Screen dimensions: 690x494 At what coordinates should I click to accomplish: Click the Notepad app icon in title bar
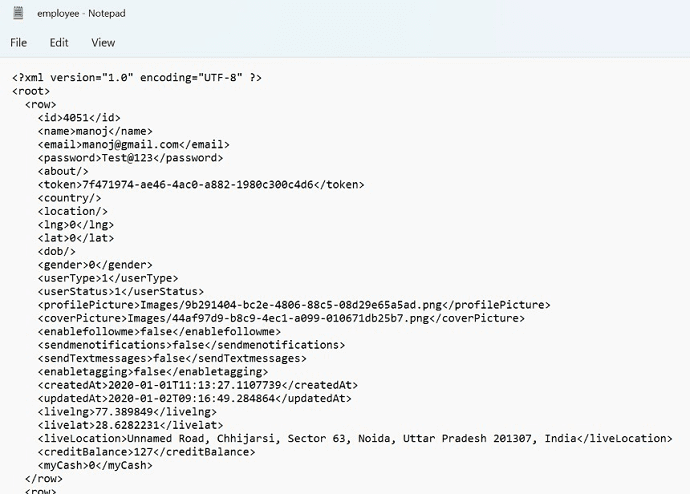pos(18,13)
